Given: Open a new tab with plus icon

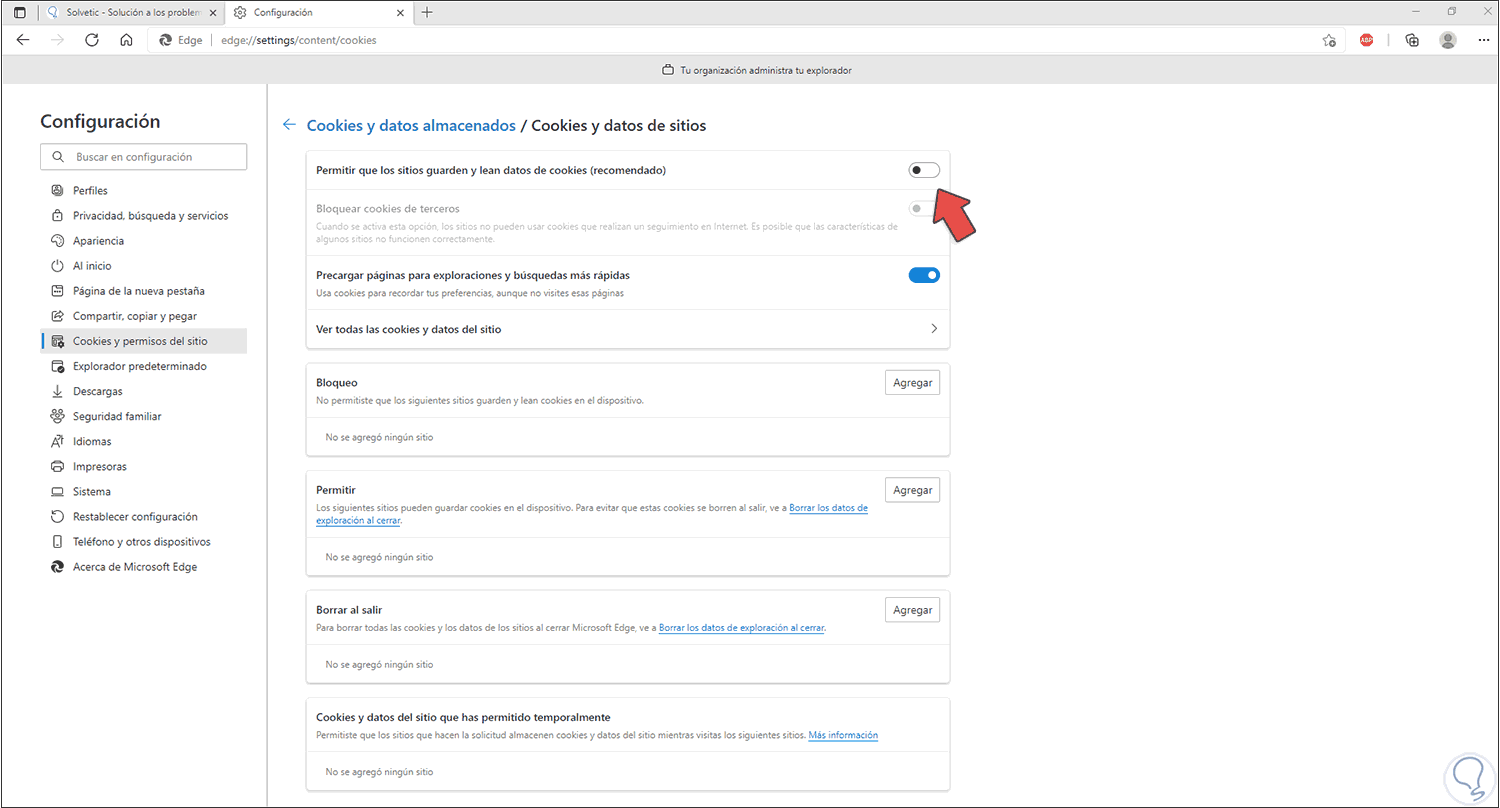Looking at the screenshot, I should (427, 12).
